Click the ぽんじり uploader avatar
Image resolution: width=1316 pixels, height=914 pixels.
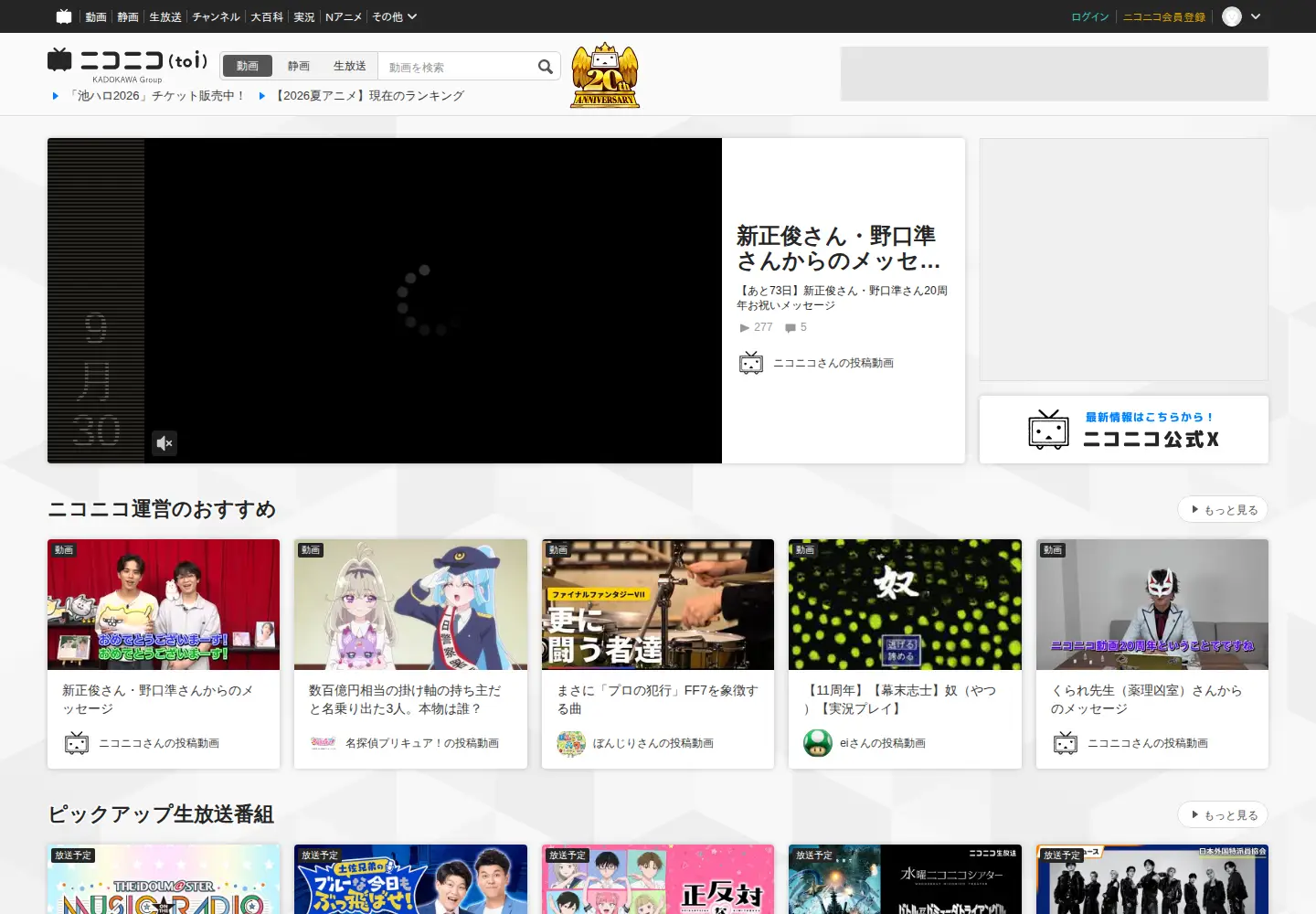tap(571, 743)
